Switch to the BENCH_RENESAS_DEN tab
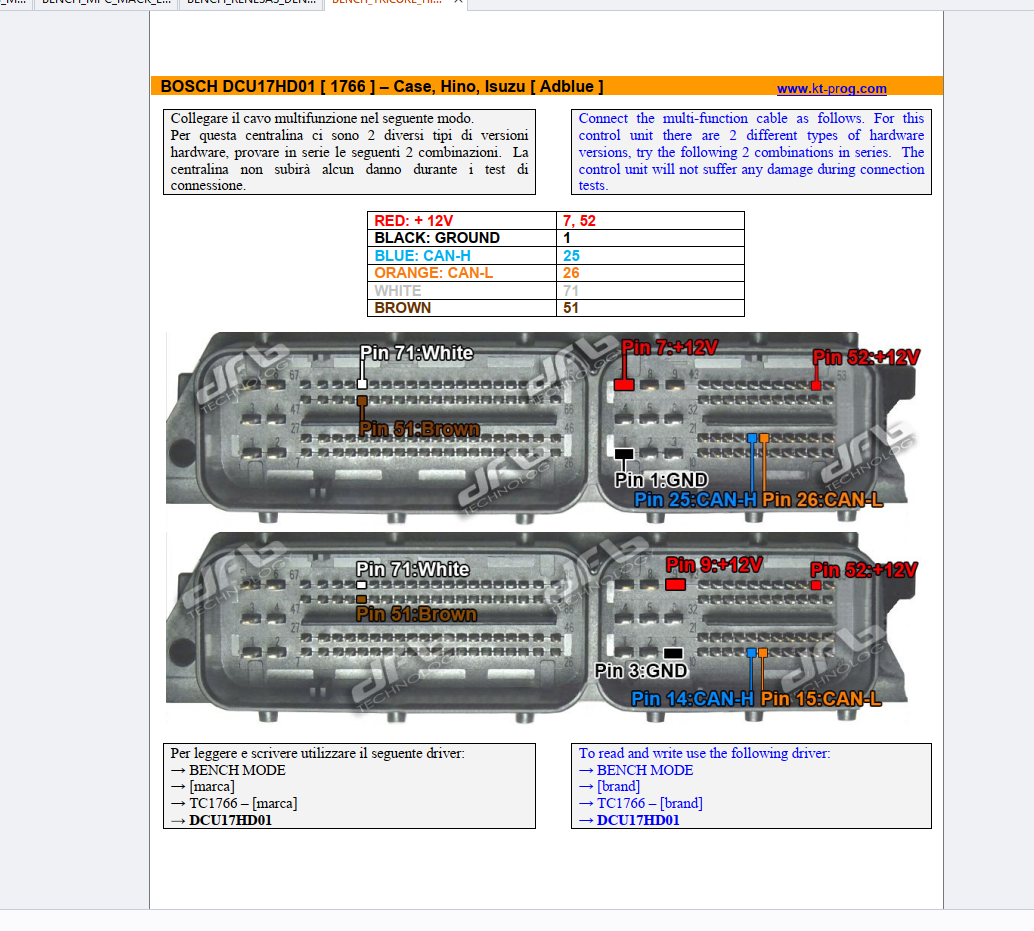 [250, 4]
